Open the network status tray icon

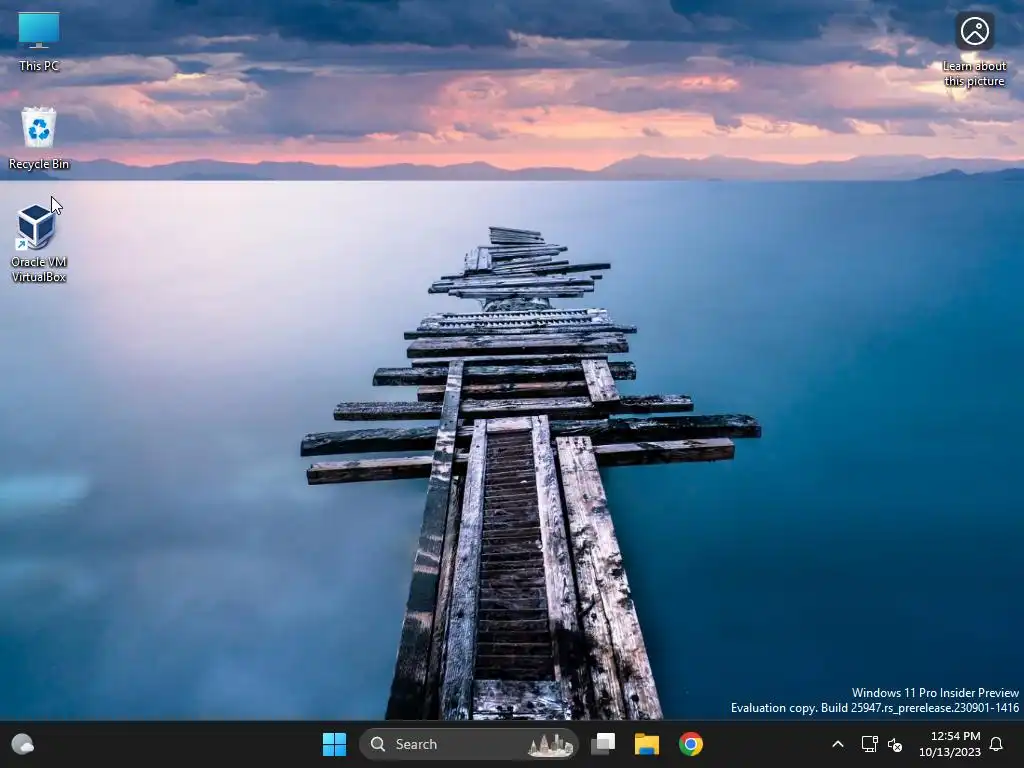869,744
